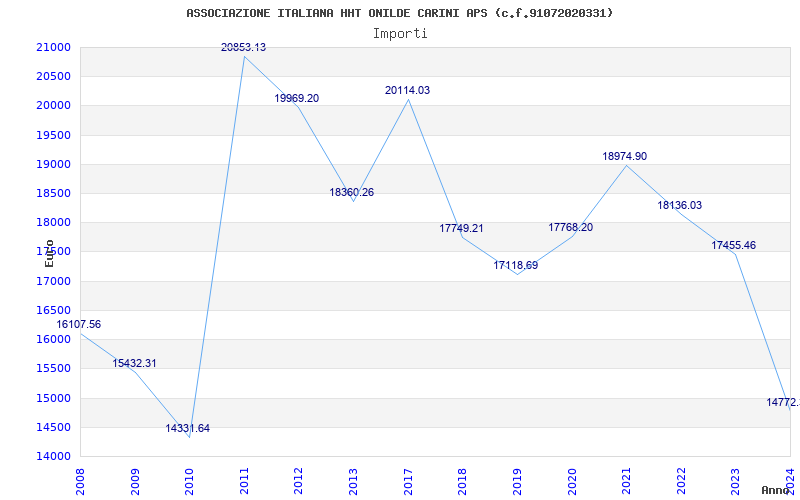
Task: Click y-axis value 21000
Action: click(53, 47)
